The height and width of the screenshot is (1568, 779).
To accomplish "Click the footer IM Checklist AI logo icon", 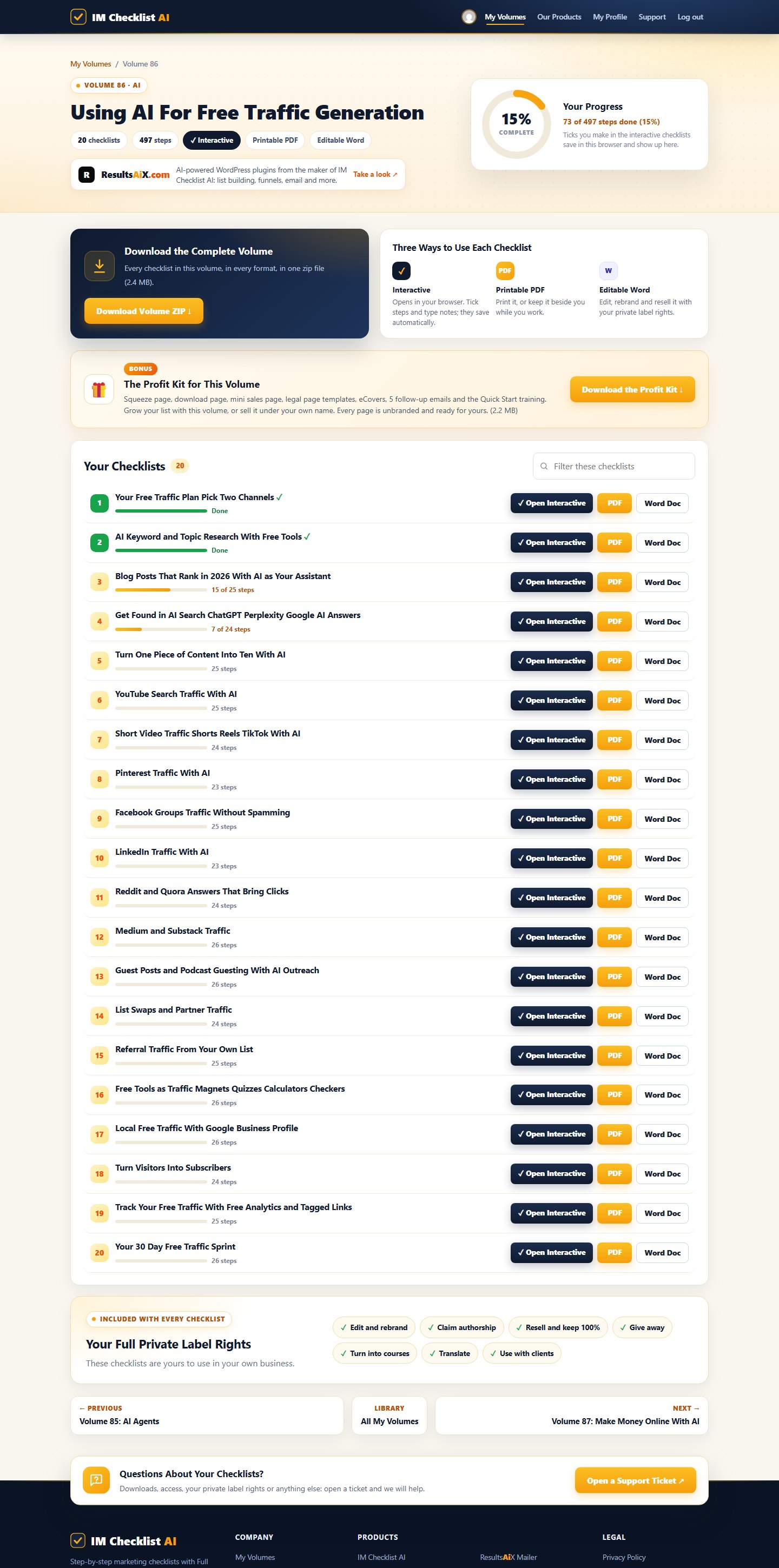I will click(x=78, y=1540).
